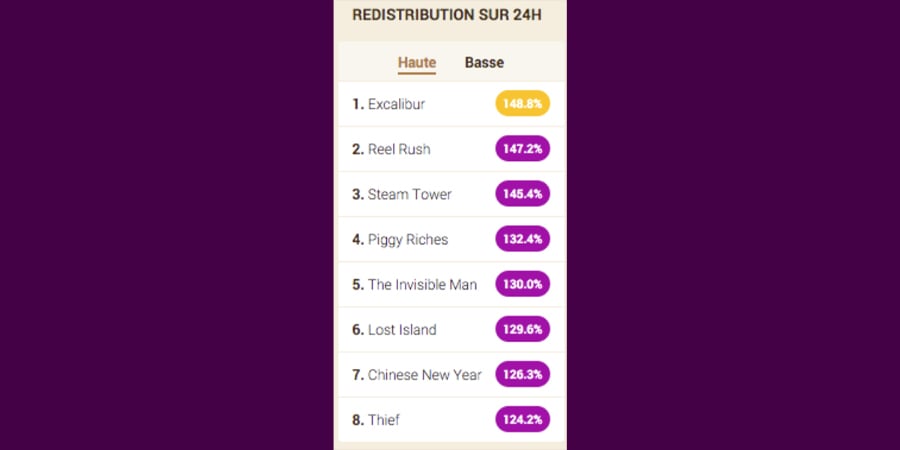900x450 pixels.
Task: Open the Thief game link
Action: click(384, 420)
